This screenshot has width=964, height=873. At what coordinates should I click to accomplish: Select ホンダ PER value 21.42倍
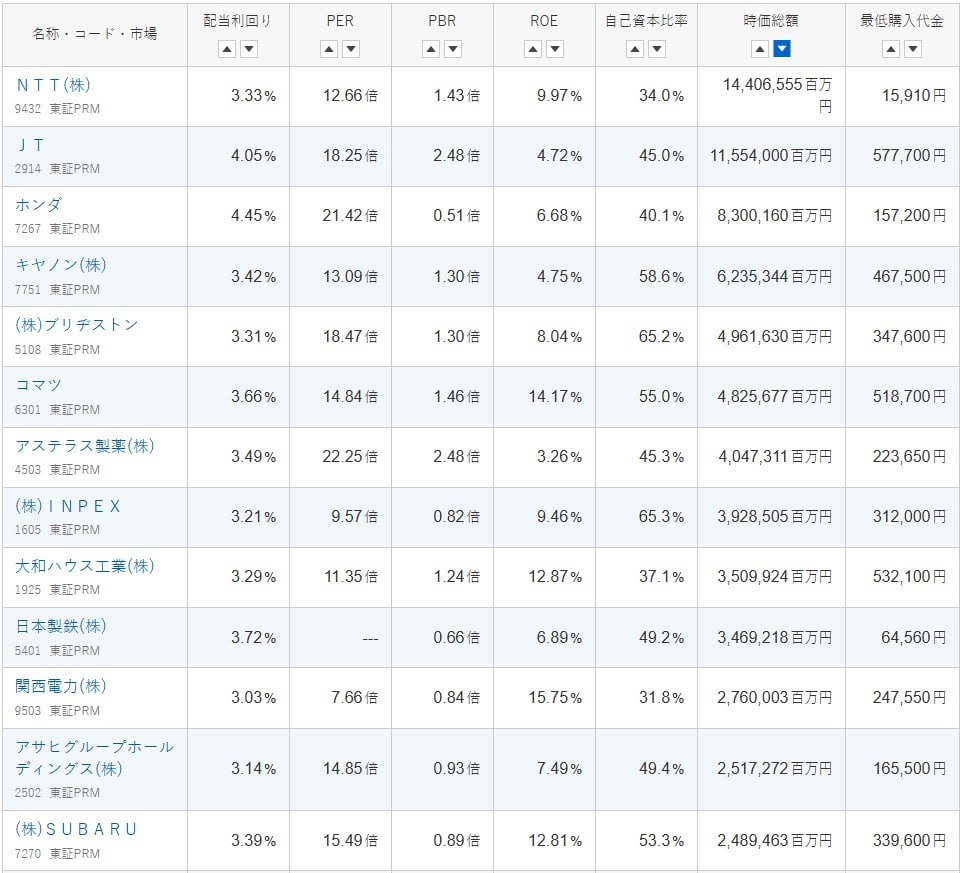coord(350,216)
